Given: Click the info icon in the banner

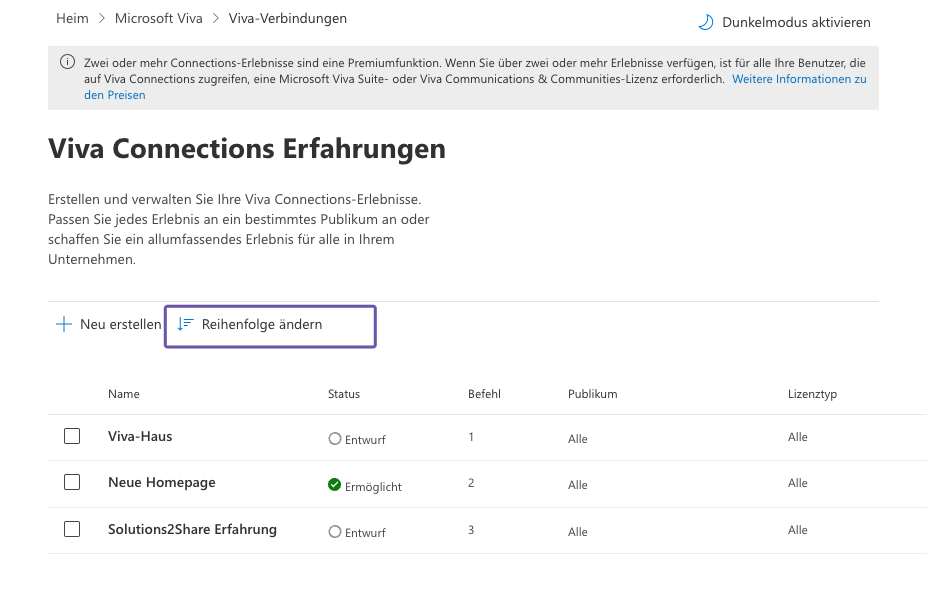Looking at the screenshot, I should click(67, 61).
